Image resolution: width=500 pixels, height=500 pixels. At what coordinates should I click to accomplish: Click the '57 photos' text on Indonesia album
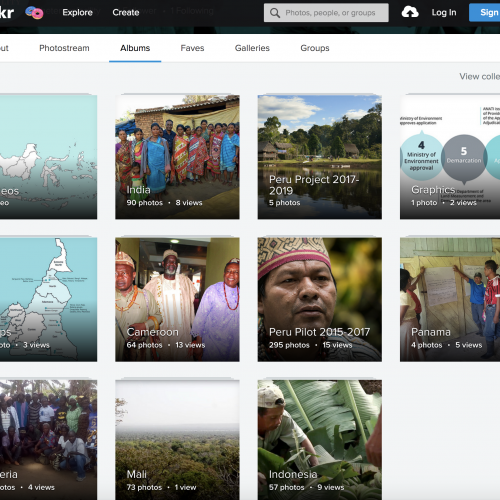[x=287, y=487]
